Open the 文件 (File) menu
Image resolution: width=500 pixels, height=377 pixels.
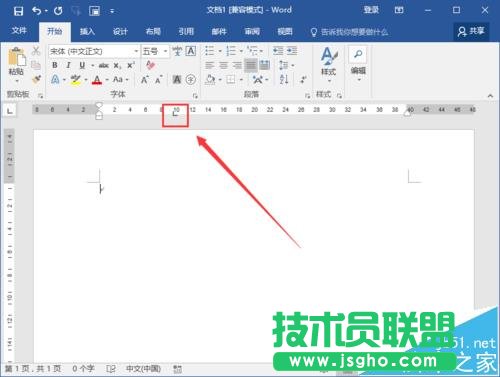19,31
